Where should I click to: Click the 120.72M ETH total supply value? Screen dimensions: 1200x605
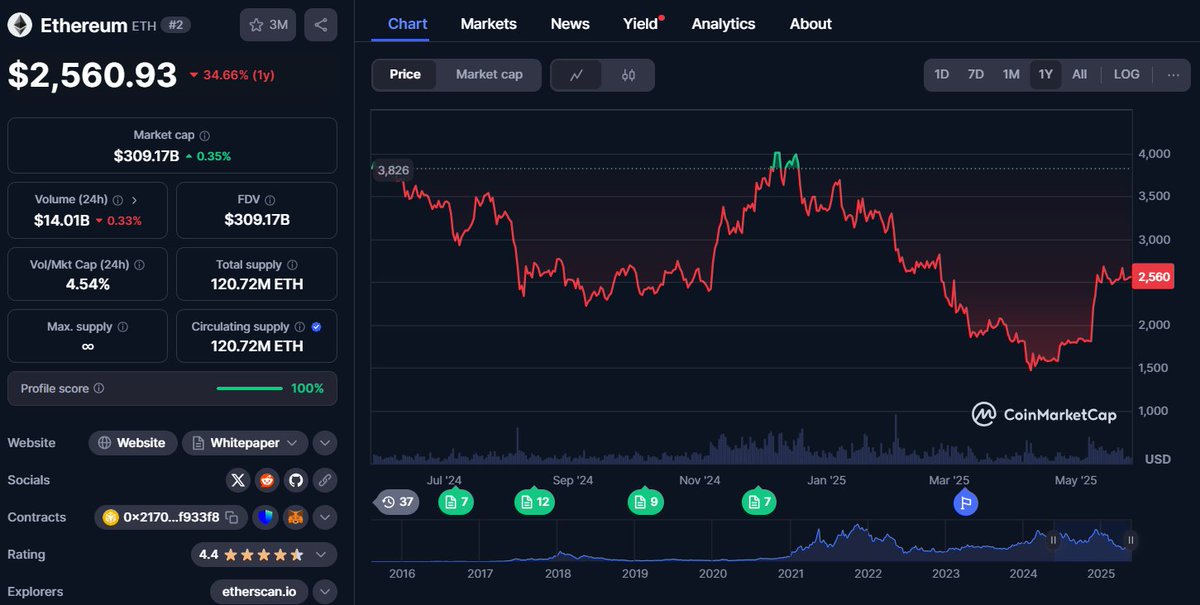[x=257, y=284]
